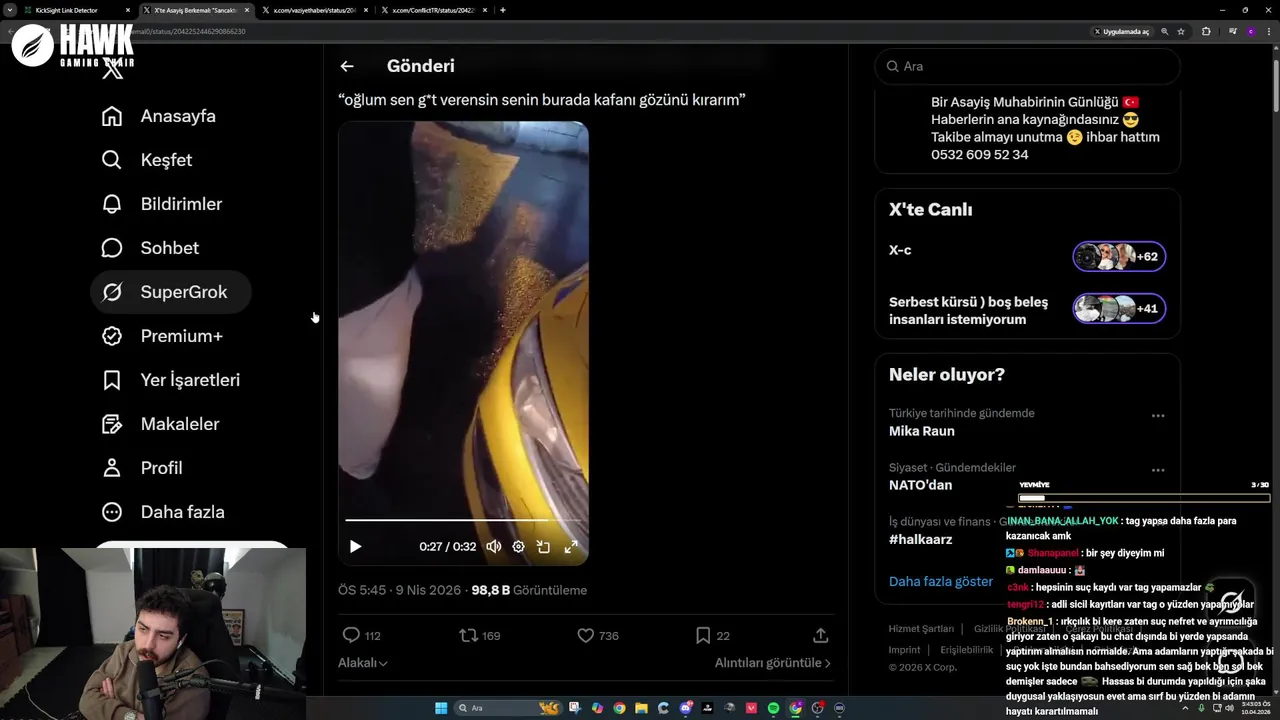Open the Mika Raun trending topic
1280x720 pixels.
[922, 431]
